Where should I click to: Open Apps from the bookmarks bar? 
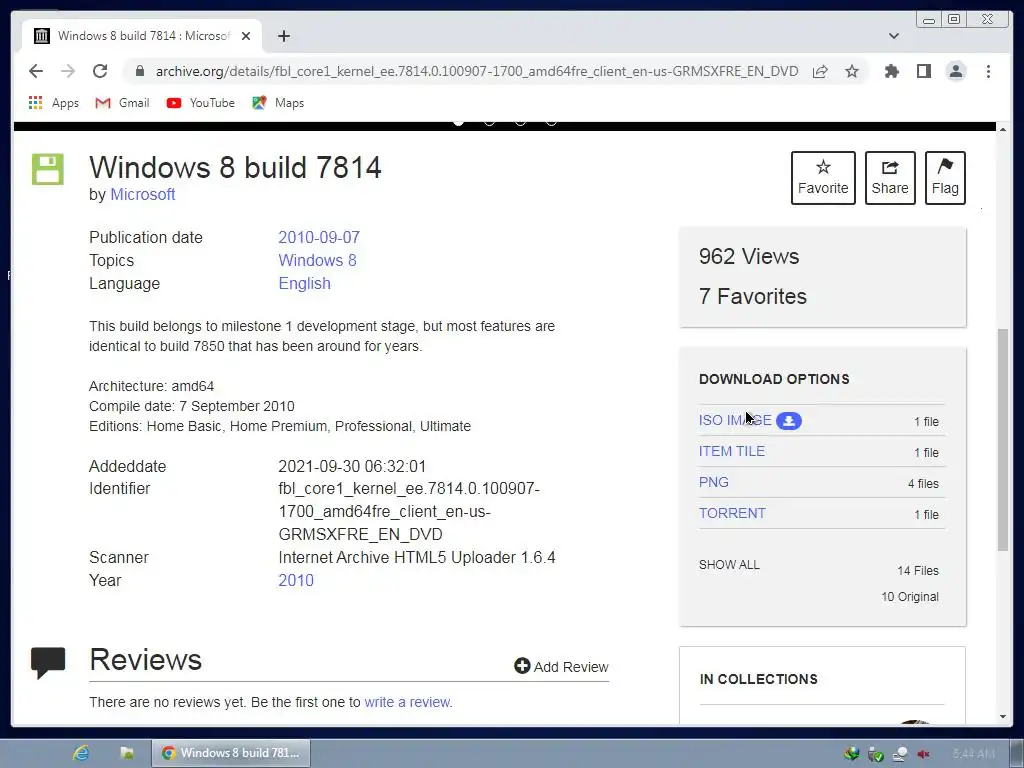coord(54,103)
